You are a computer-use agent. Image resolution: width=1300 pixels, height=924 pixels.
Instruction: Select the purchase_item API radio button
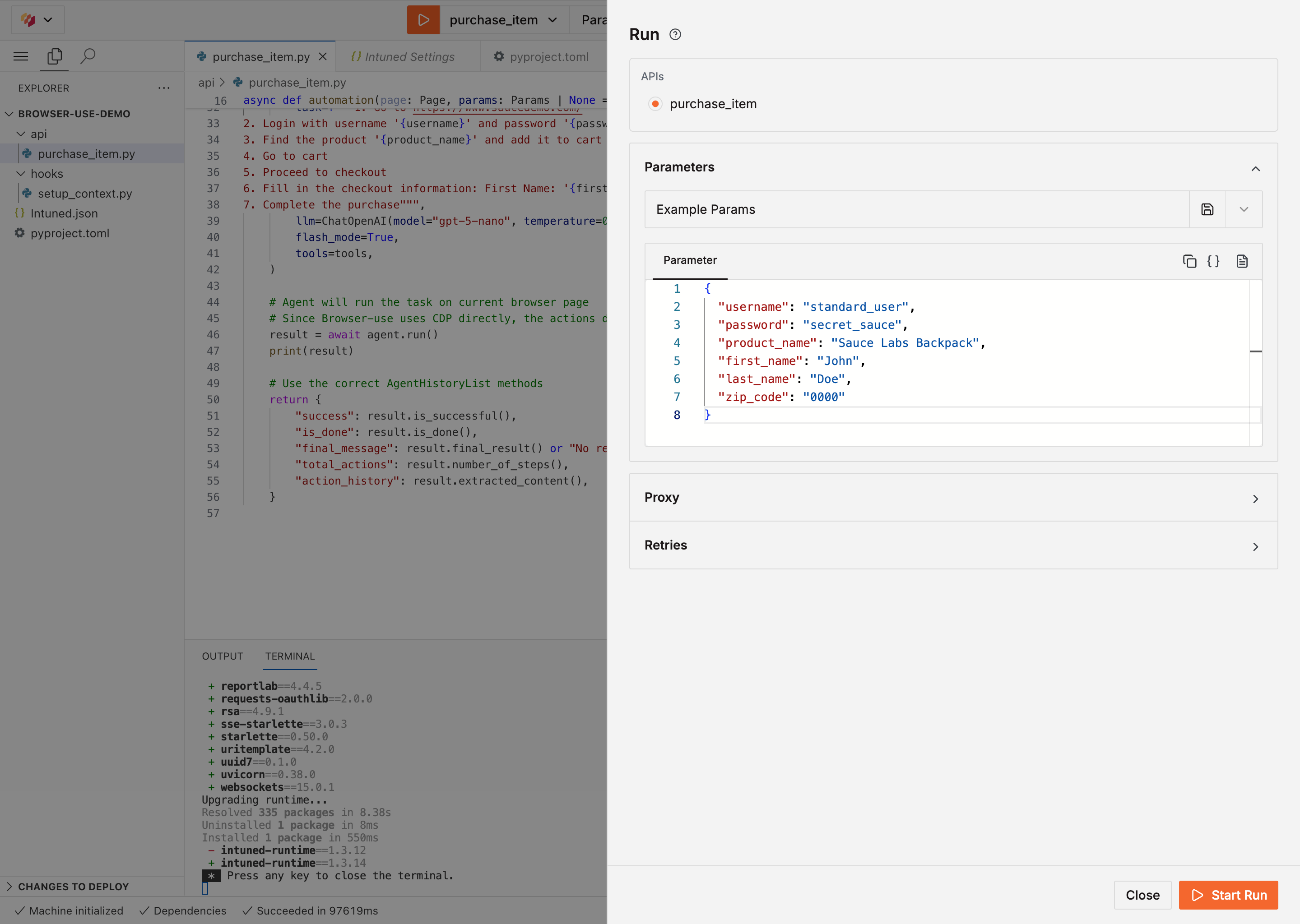click(655, 104)
